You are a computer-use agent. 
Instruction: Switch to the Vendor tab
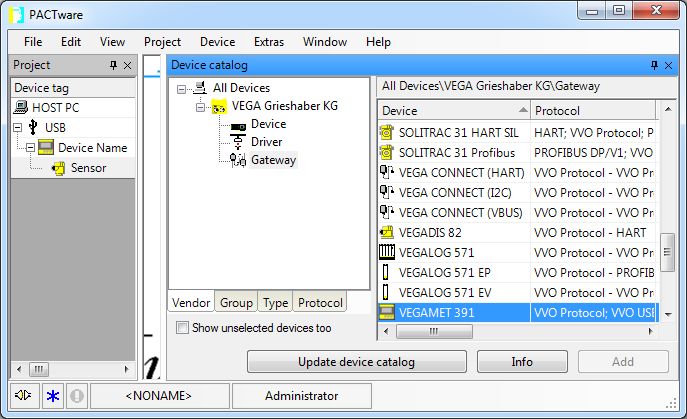click(191, 302)
